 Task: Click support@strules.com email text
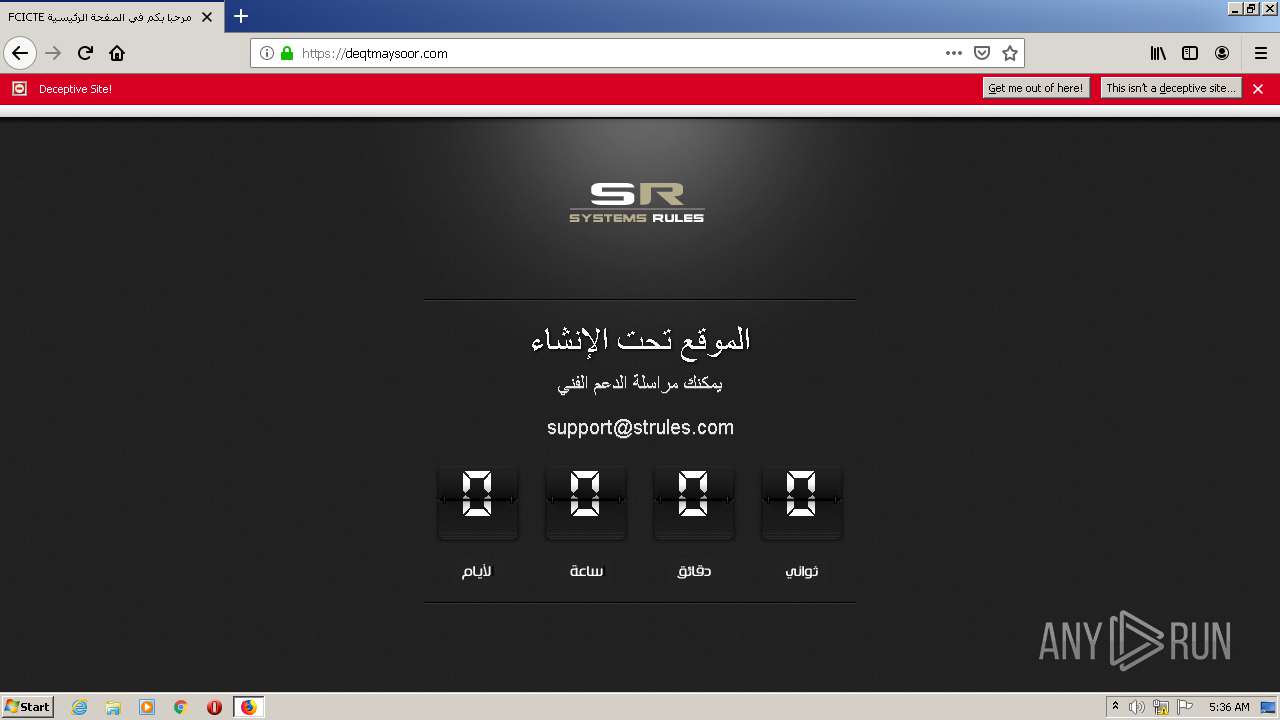(x=640, y=427)
